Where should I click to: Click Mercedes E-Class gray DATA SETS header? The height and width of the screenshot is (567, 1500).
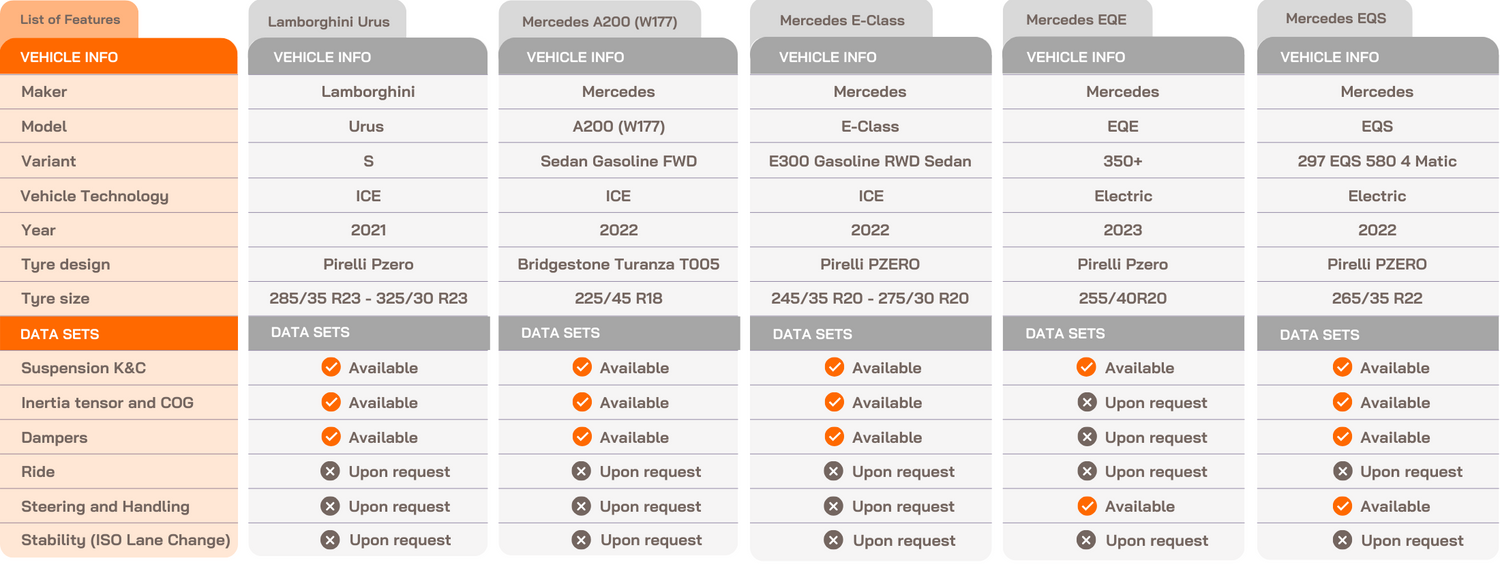(x=870, y=334)
